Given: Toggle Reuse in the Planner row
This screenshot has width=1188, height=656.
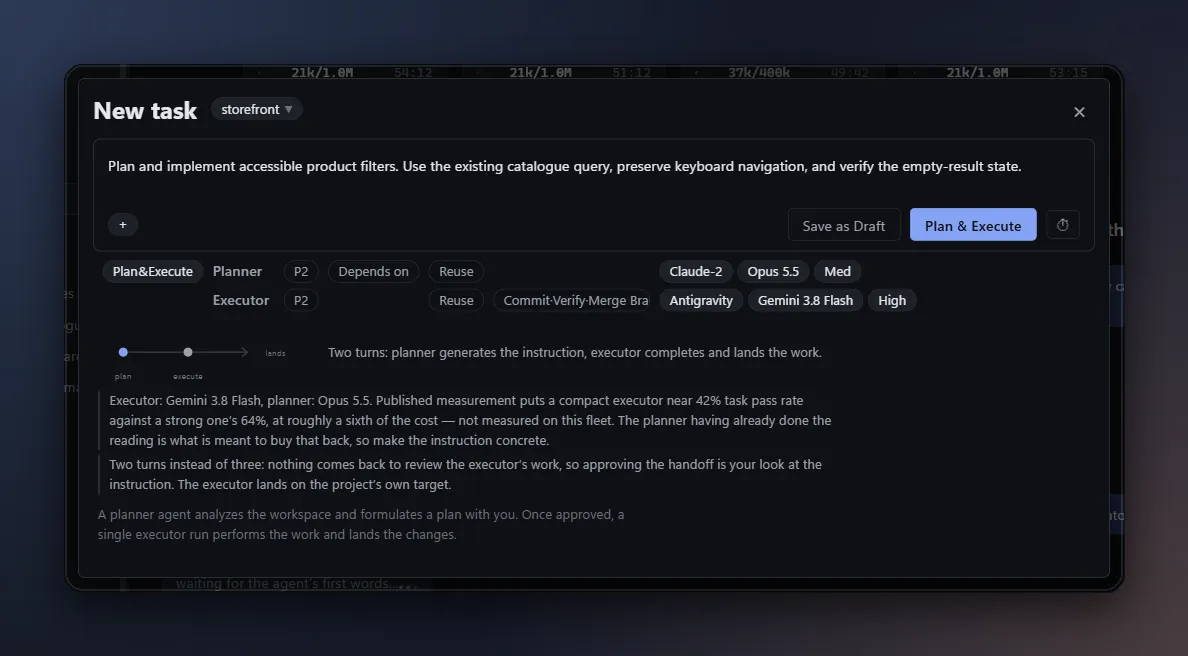Looking at the screenshot, I should (456, 272).
